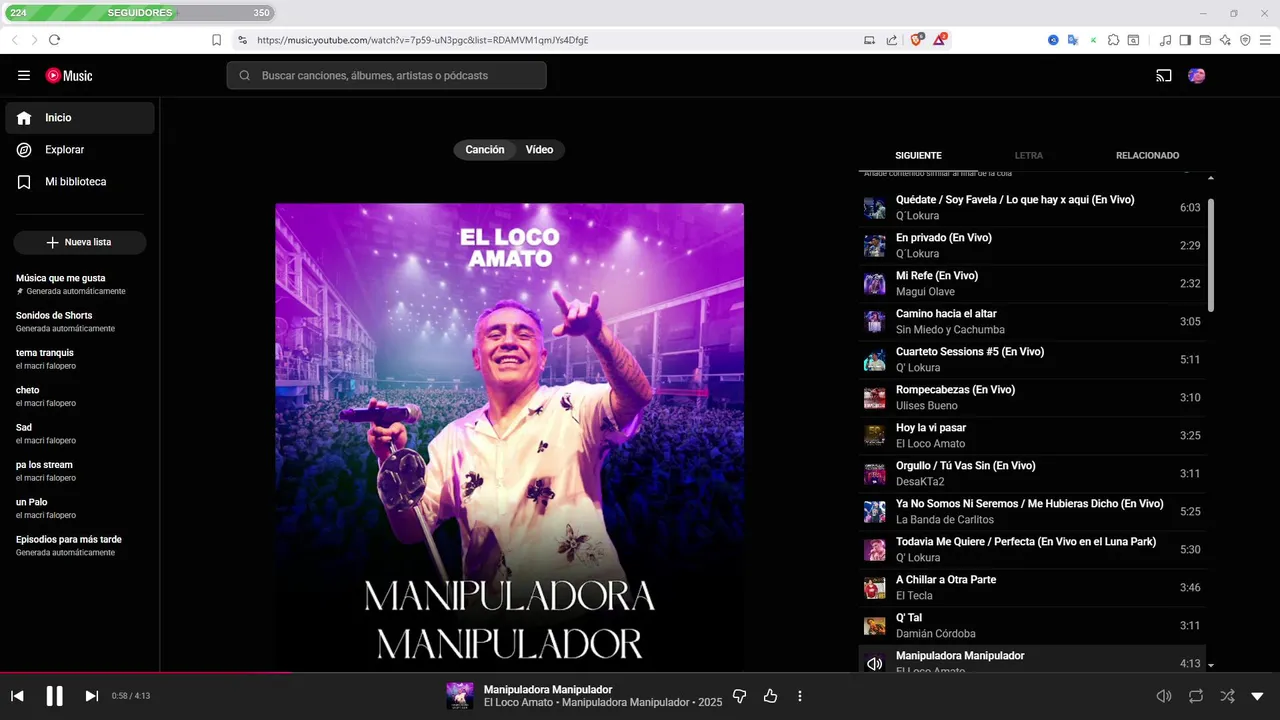This screenshot has height=720, width=1280.
Task: Play Hoy la vi pasar from queue
Action: 1032,436
